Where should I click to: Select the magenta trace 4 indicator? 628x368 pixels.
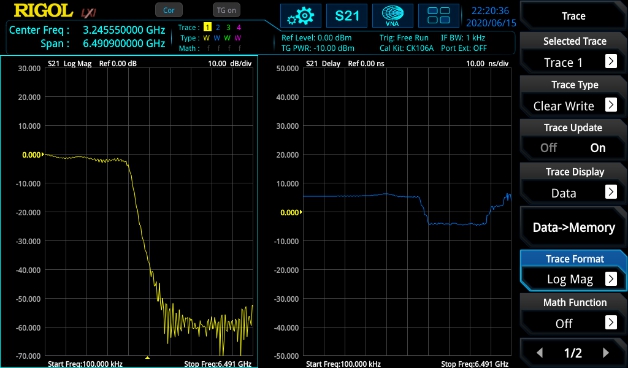coord(239,27)
